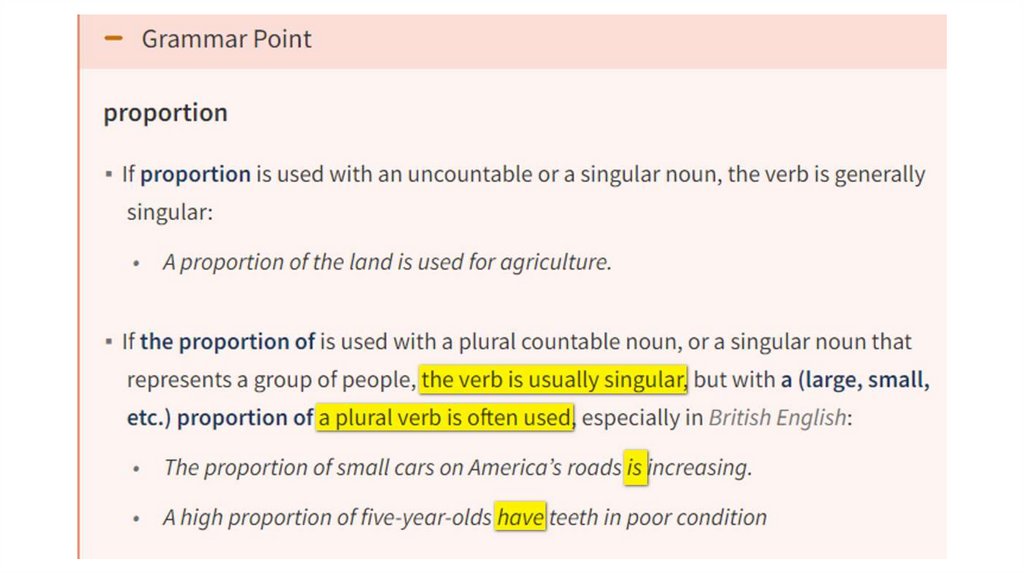Click the Grammar Point header title
1024x574 pixels.
click(x=226, y=39)
